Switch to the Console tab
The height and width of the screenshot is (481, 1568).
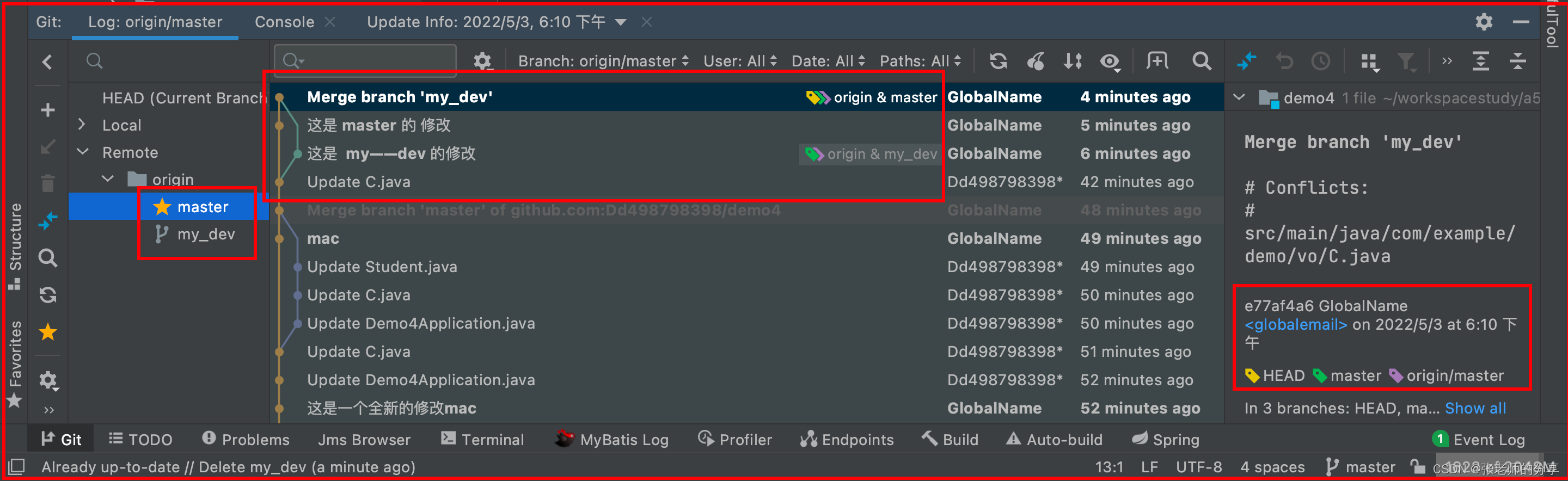click(284, 22)
